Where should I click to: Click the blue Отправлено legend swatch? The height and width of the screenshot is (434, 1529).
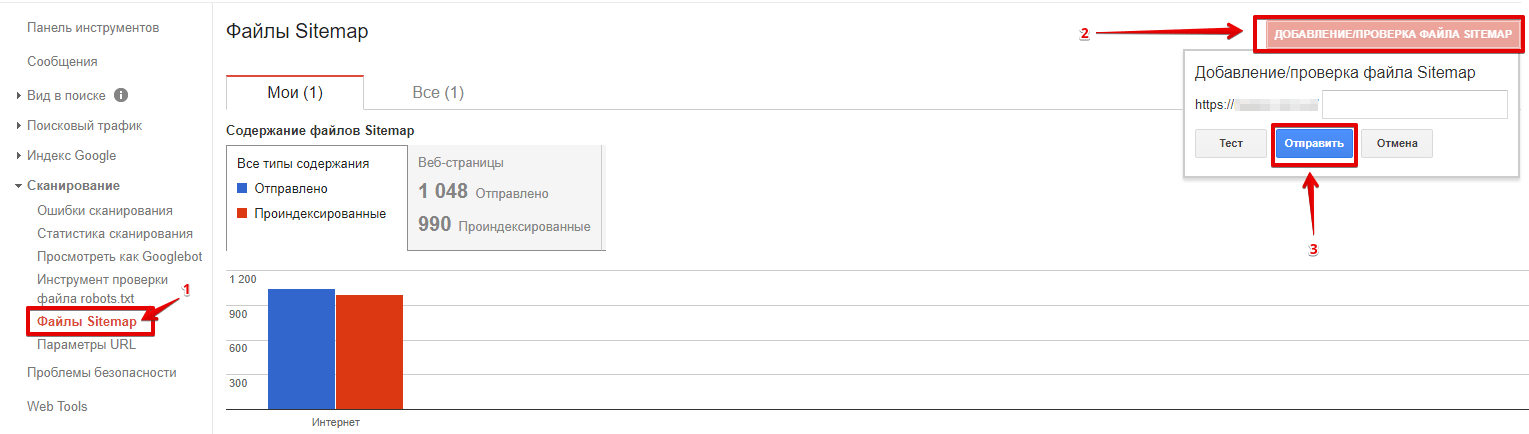[242, 189]
